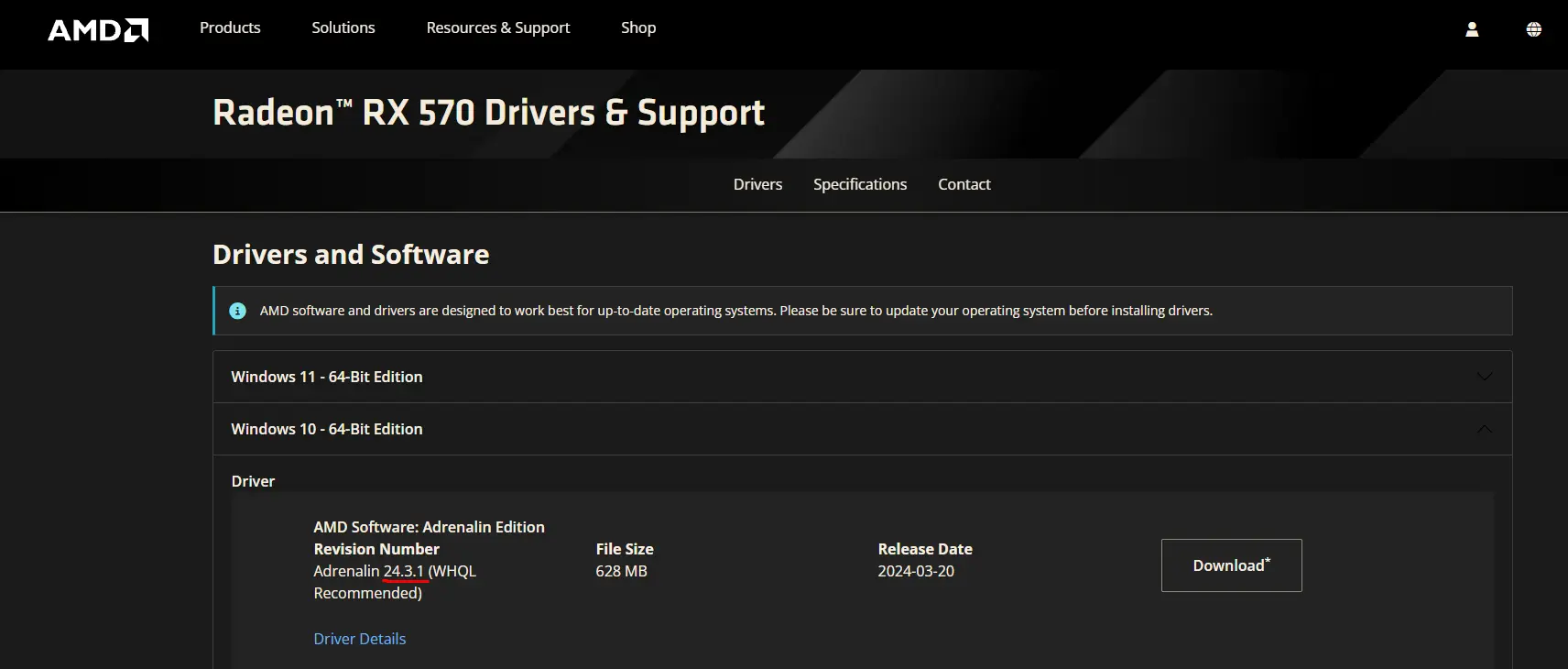Image resolution: width=1568 pixels, height=669 pixels.
Task: Click the Windows 10 - 64-Bit Edition label
Action: [327, 429]
